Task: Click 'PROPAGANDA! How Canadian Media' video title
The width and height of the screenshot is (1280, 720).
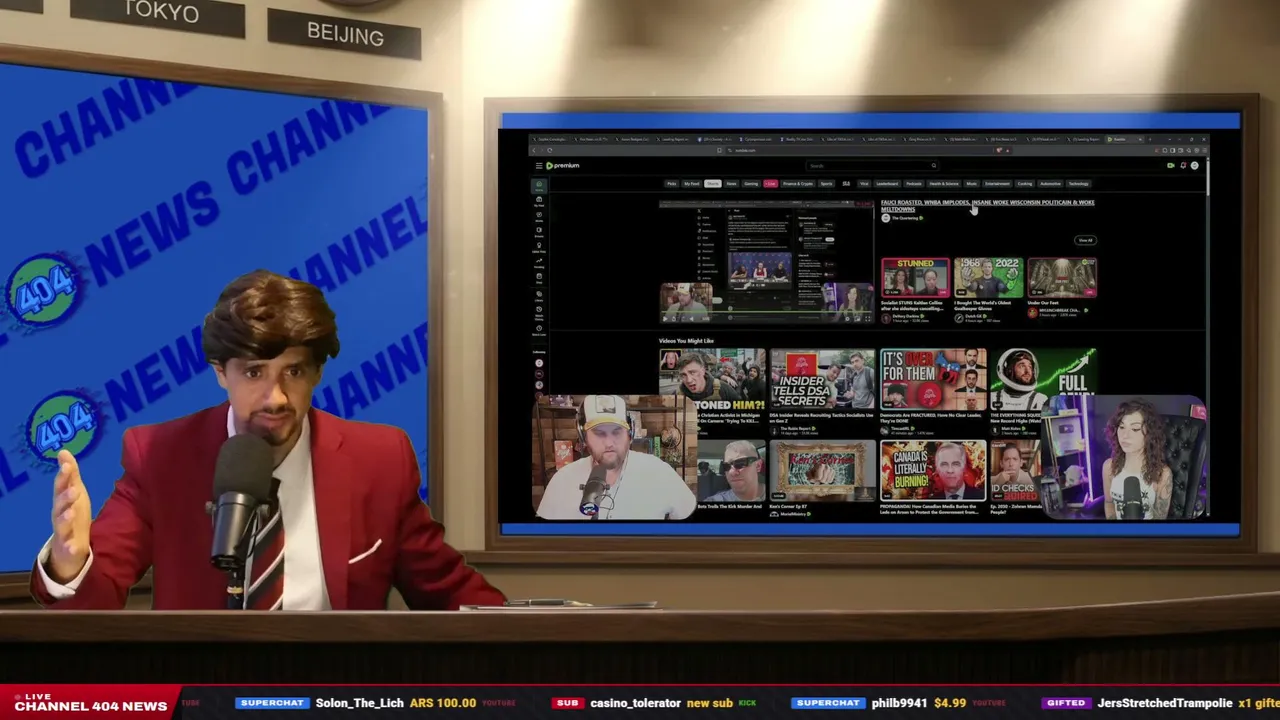Action: pyautogui.click(x=932, y=509)
